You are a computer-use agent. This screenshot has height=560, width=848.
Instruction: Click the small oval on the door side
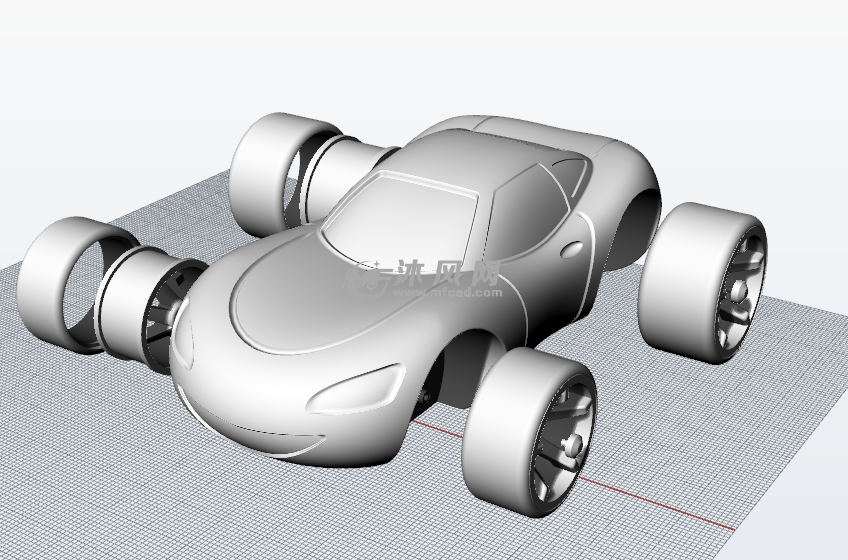pos(573,248)
